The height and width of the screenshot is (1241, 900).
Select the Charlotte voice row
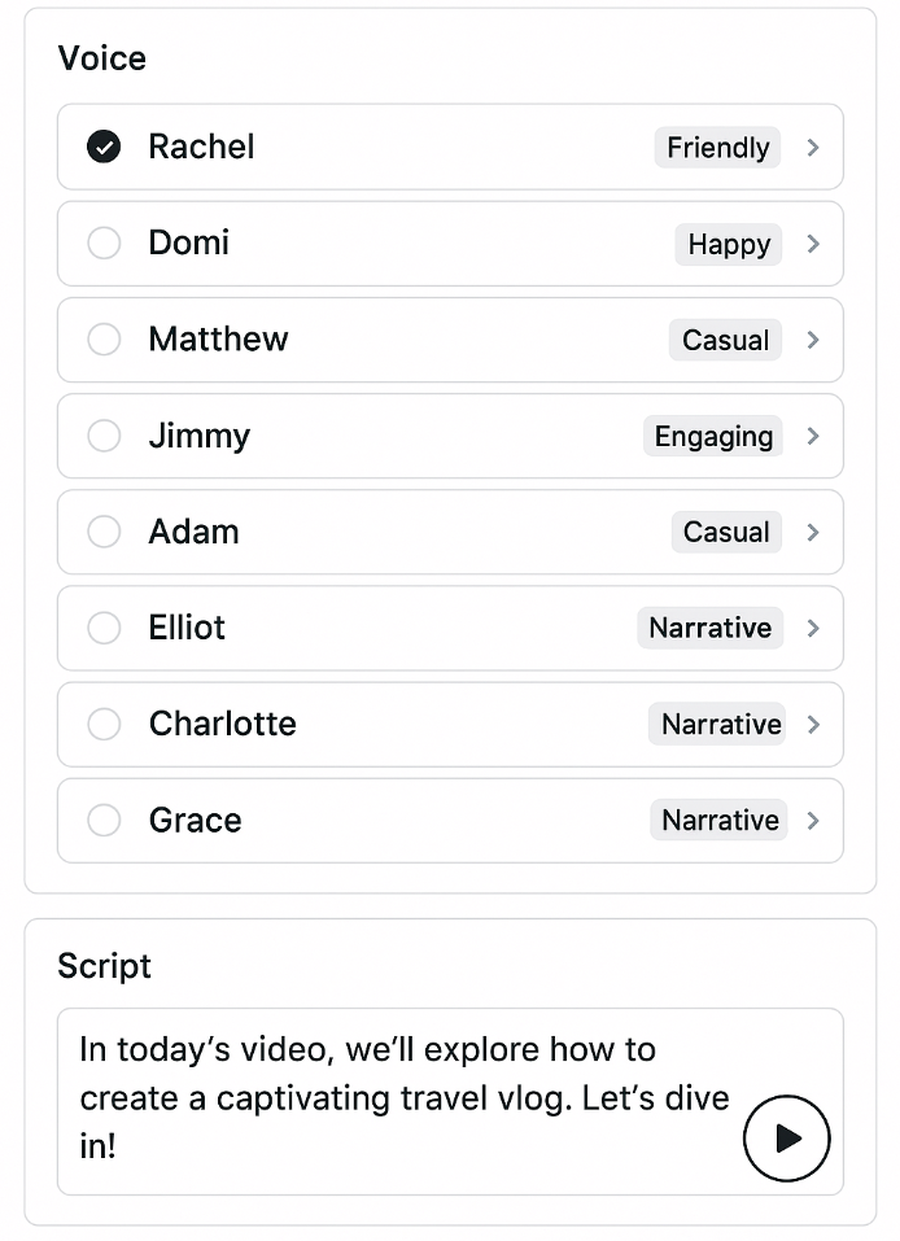coord(450,724)
